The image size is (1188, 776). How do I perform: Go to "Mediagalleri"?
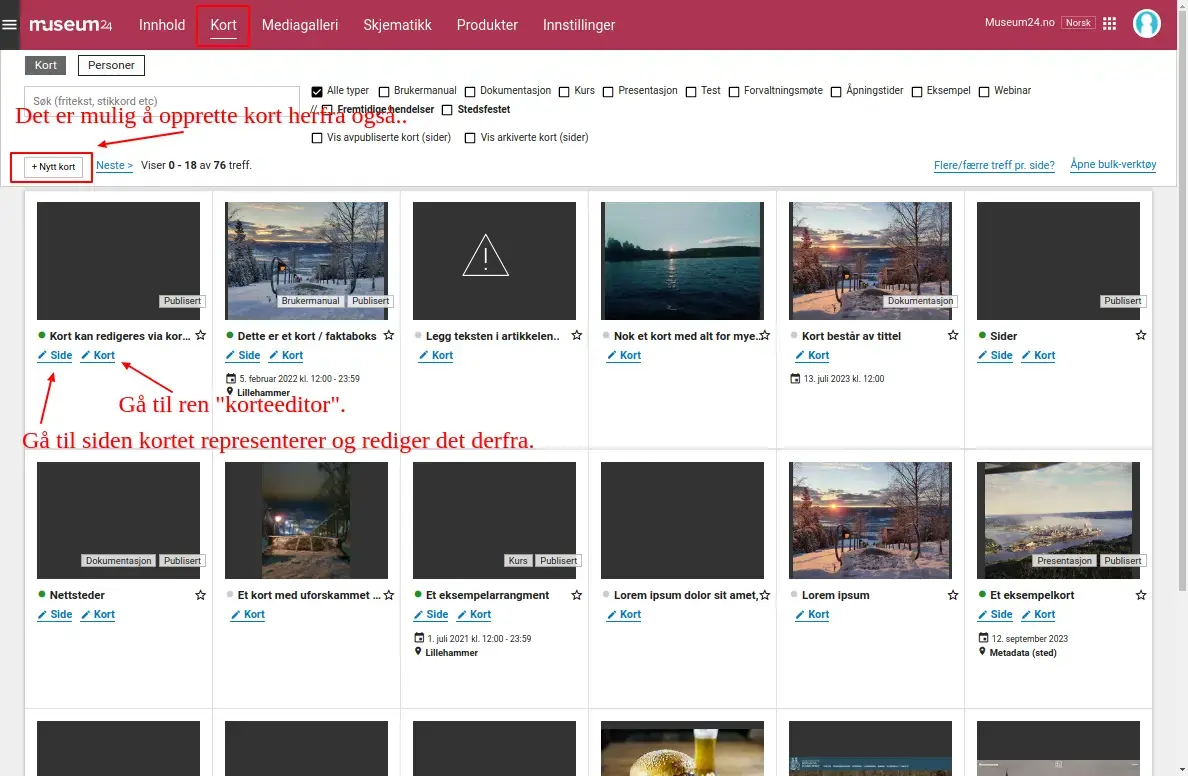300,25
